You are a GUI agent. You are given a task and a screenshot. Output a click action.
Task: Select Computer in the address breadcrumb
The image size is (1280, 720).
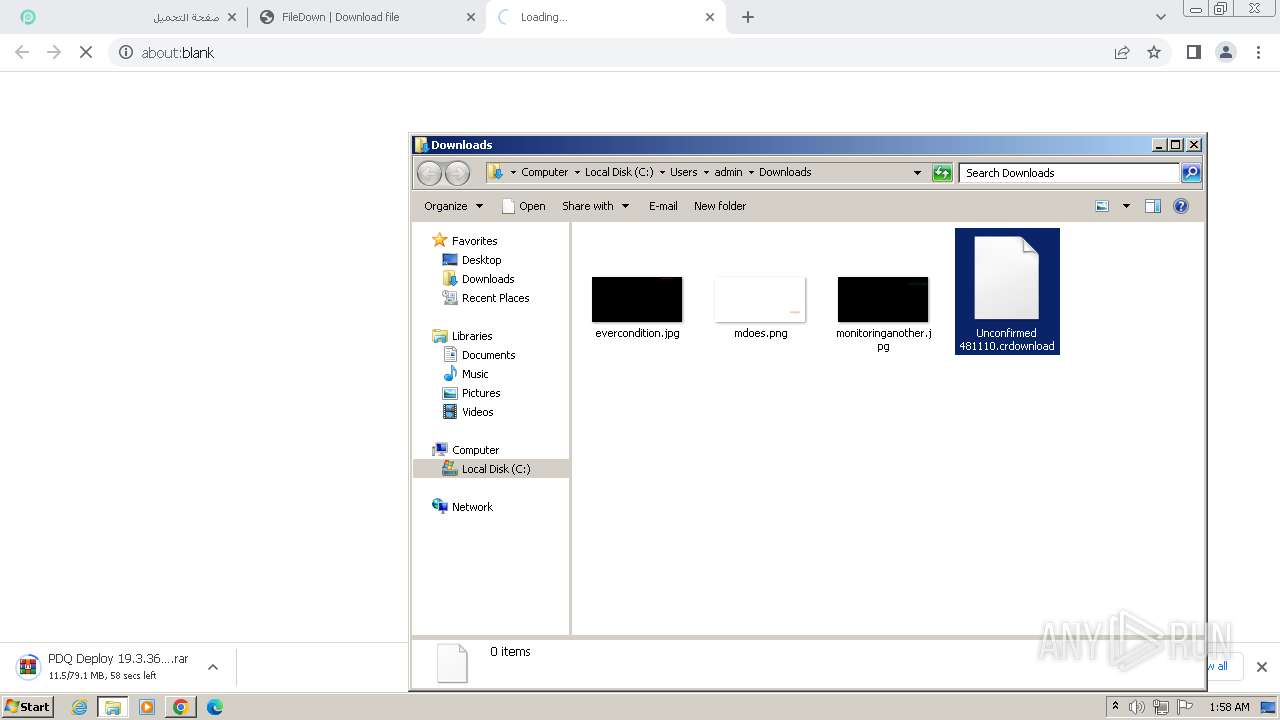[x=544, y=172]
